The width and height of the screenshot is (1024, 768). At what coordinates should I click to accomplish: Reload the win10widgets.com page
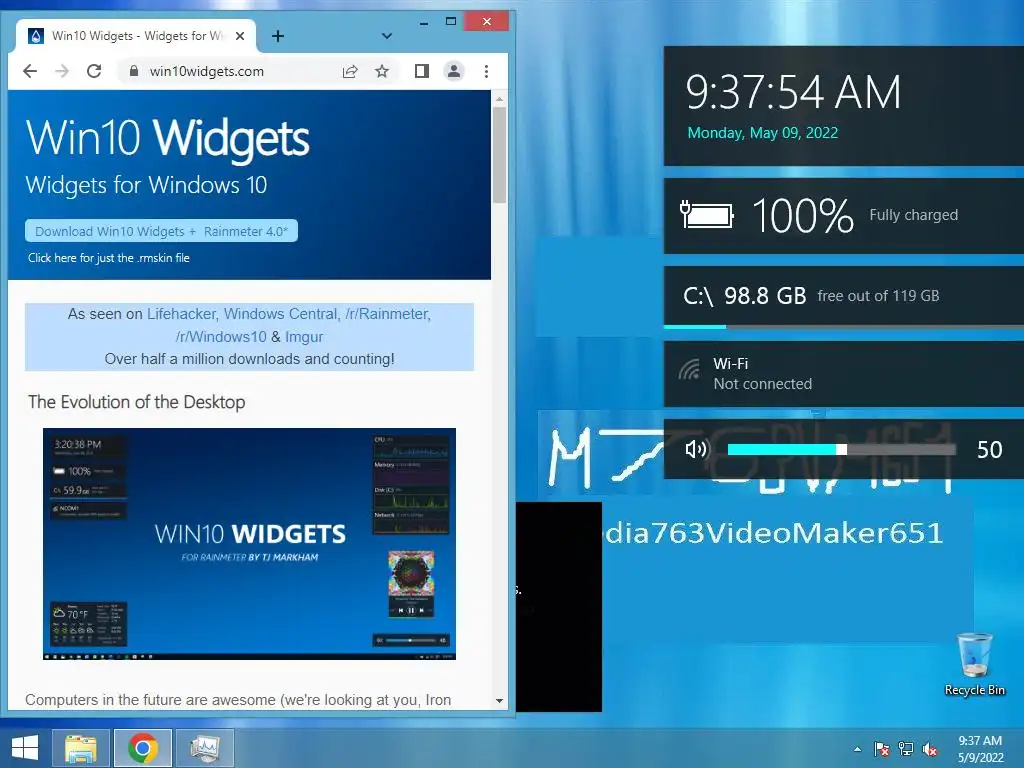pos(94,71)
